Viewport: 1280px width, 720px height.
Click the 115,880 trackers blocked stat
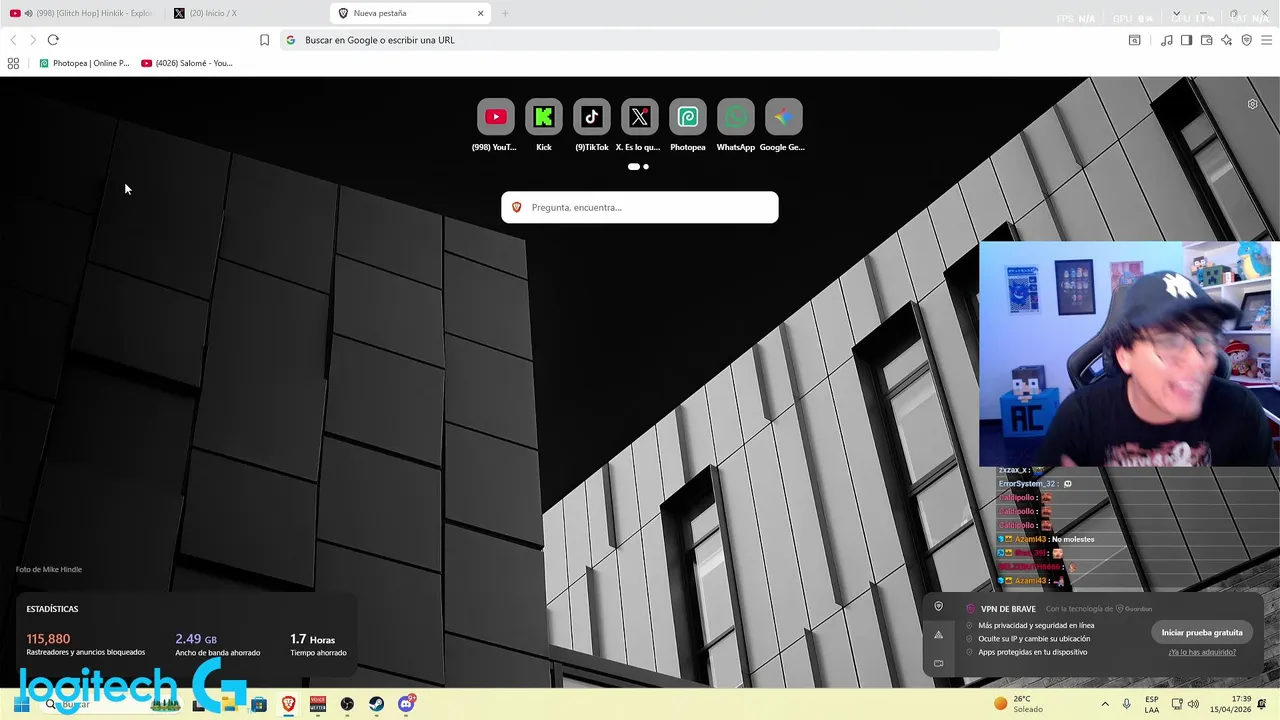pos(85,645)
